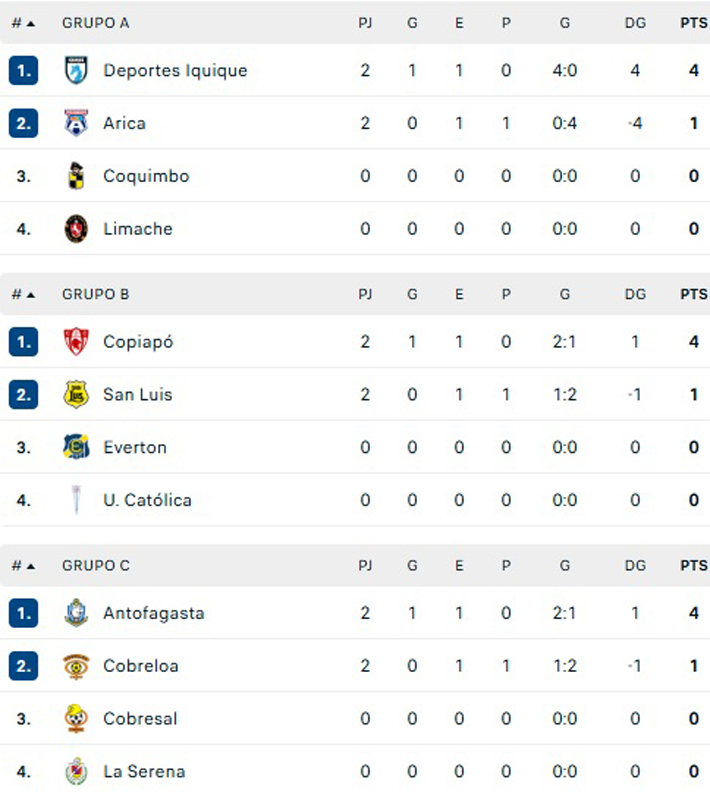Sort Grupo B by DG column

(x=635, y=295)
